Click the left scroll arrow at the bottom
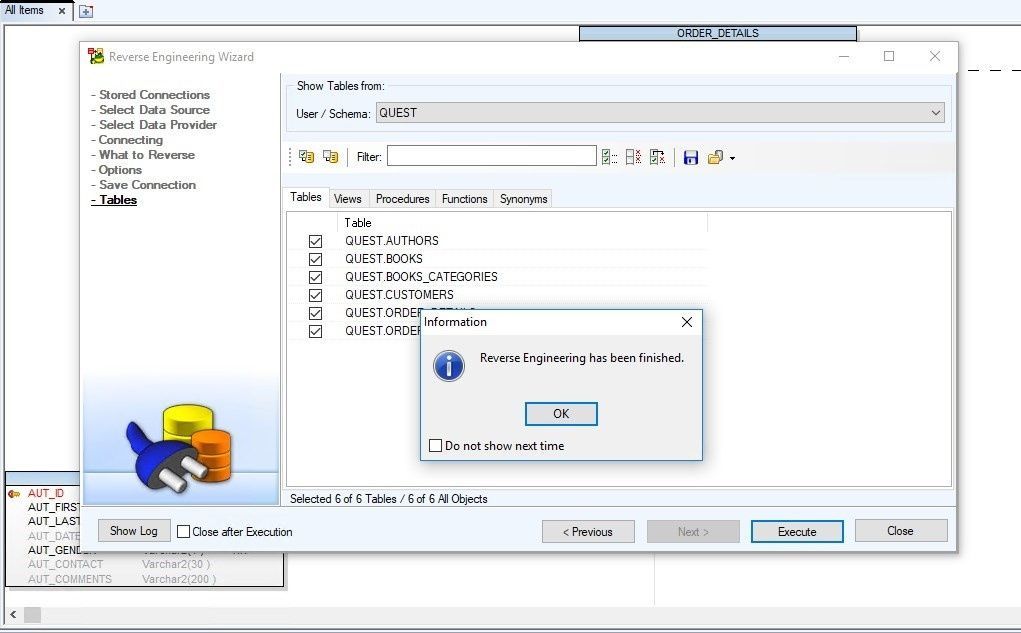Screen dimensions: 1021x633 [x=13, y=614]
